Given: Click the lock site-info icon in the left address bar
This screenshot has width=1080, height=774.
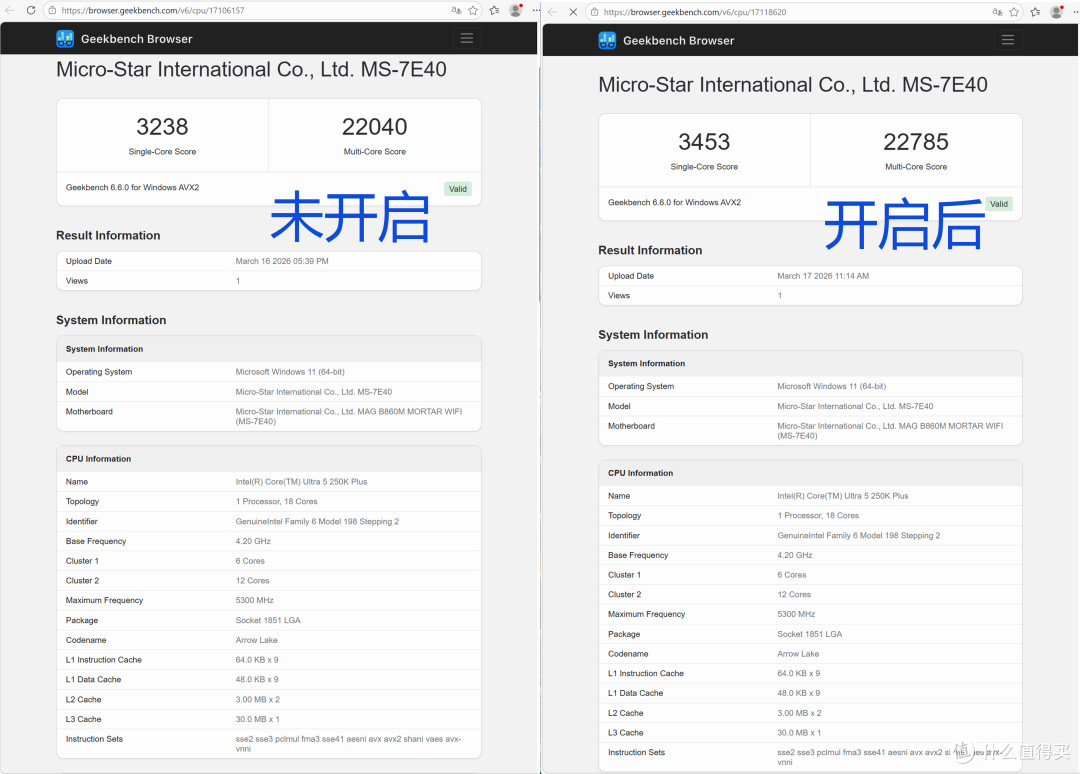Looking at the screenshot, I should (x=52, y=10).
